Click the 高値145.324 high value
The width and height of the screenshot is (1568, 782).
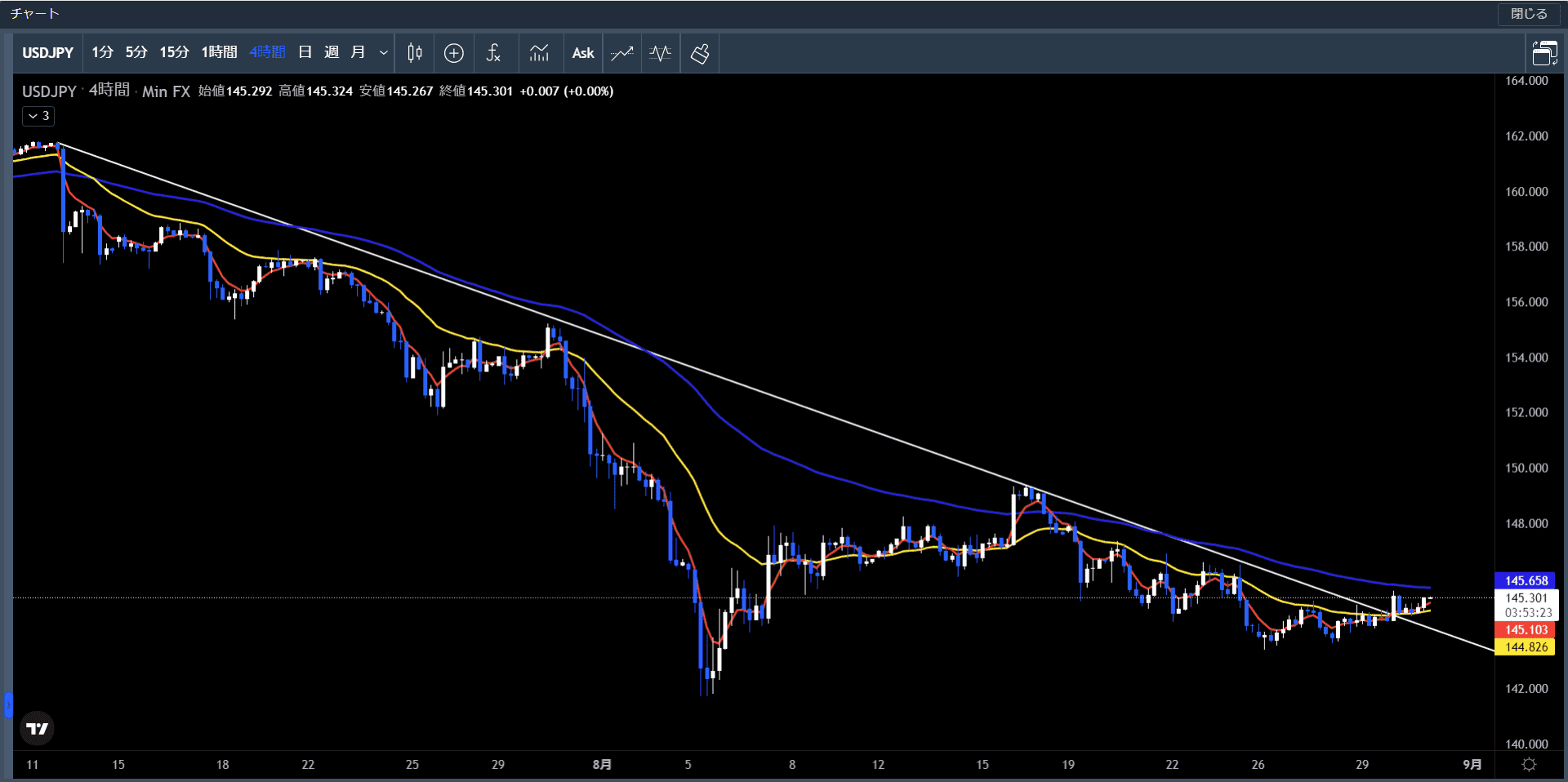coord(315,91)
